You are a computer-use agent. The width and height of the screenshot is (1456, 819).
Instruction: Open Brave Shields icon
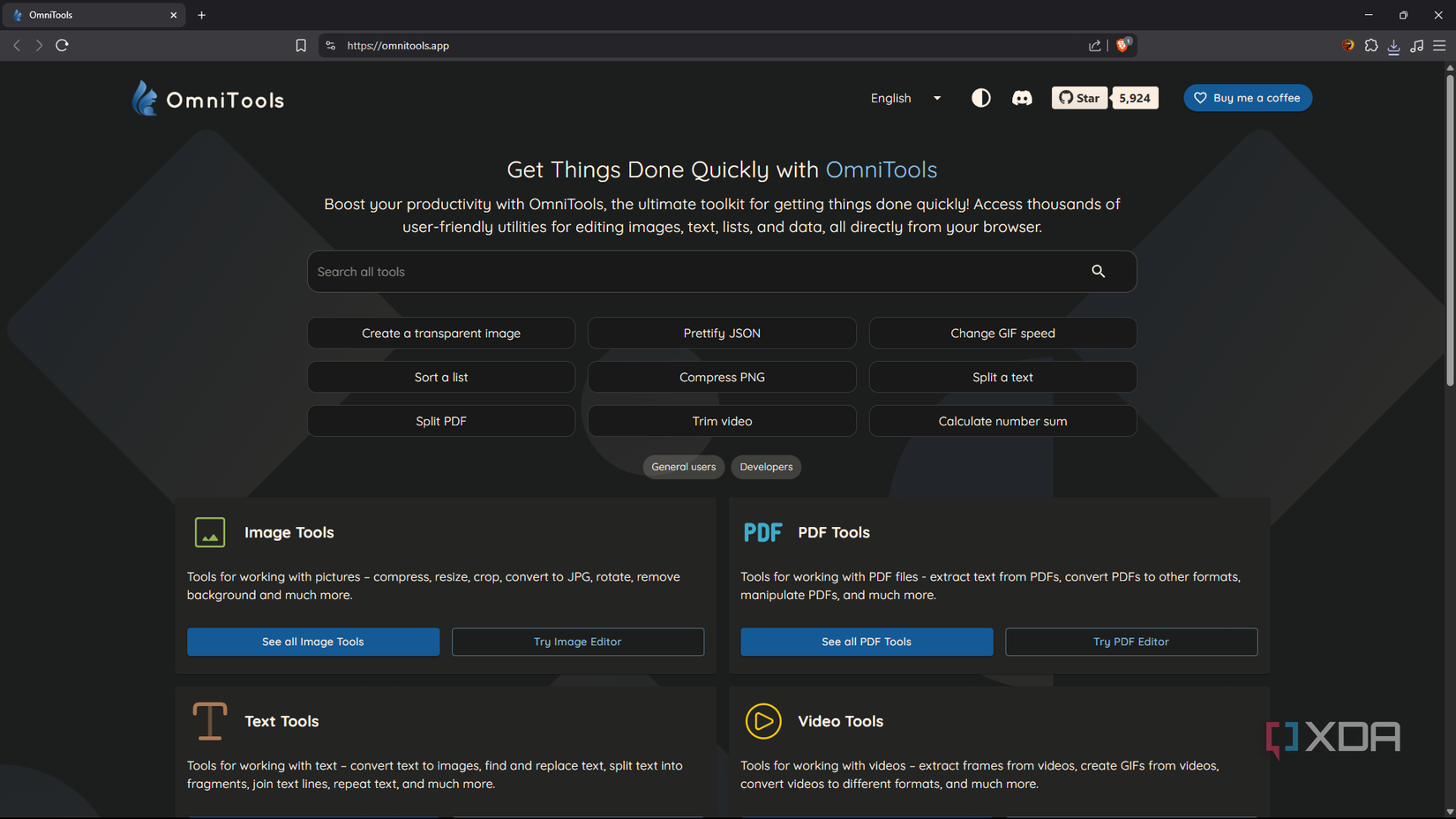[1122, 45]
